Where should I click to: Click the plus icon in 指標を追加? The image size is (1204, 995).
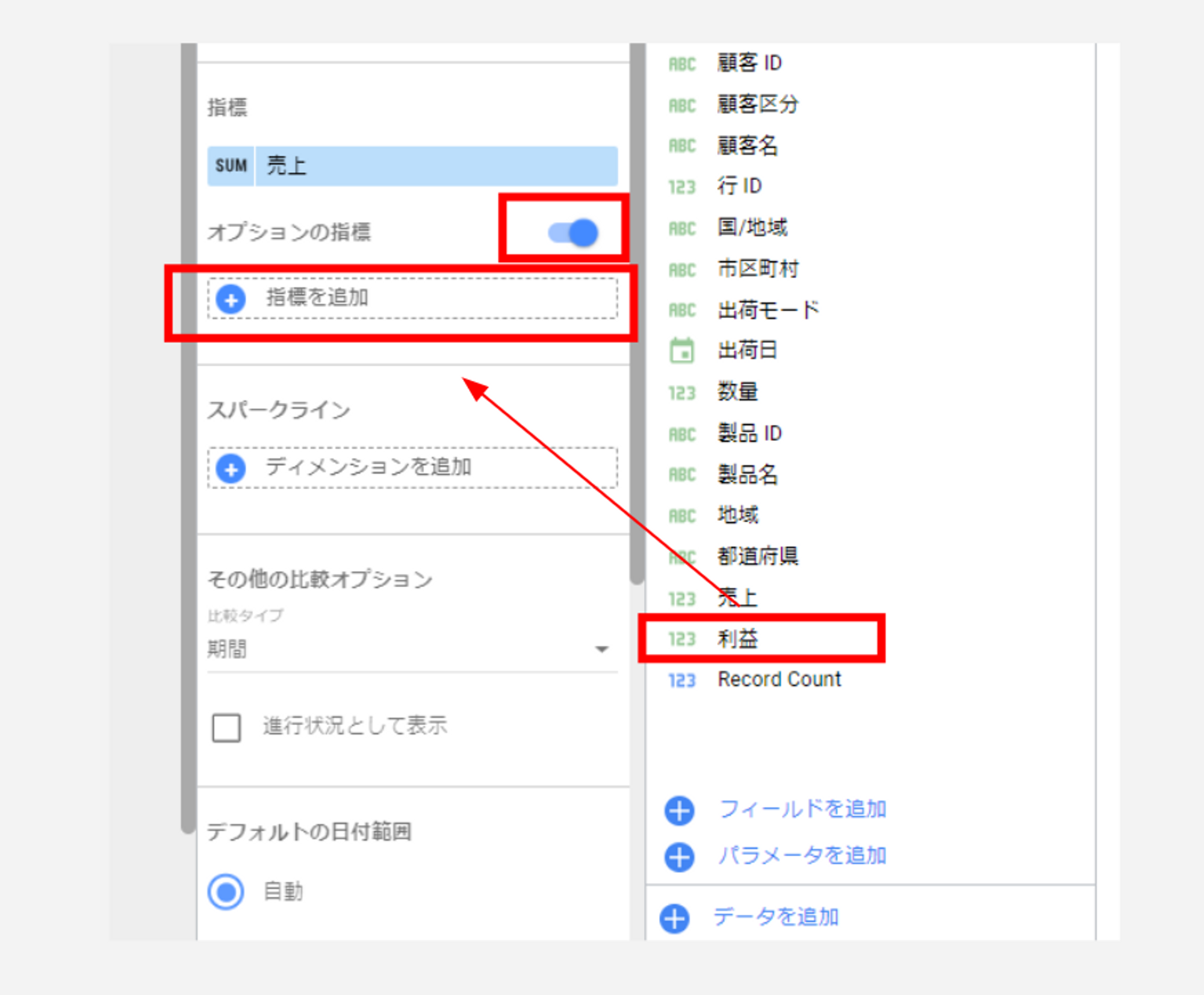(231, 299)
